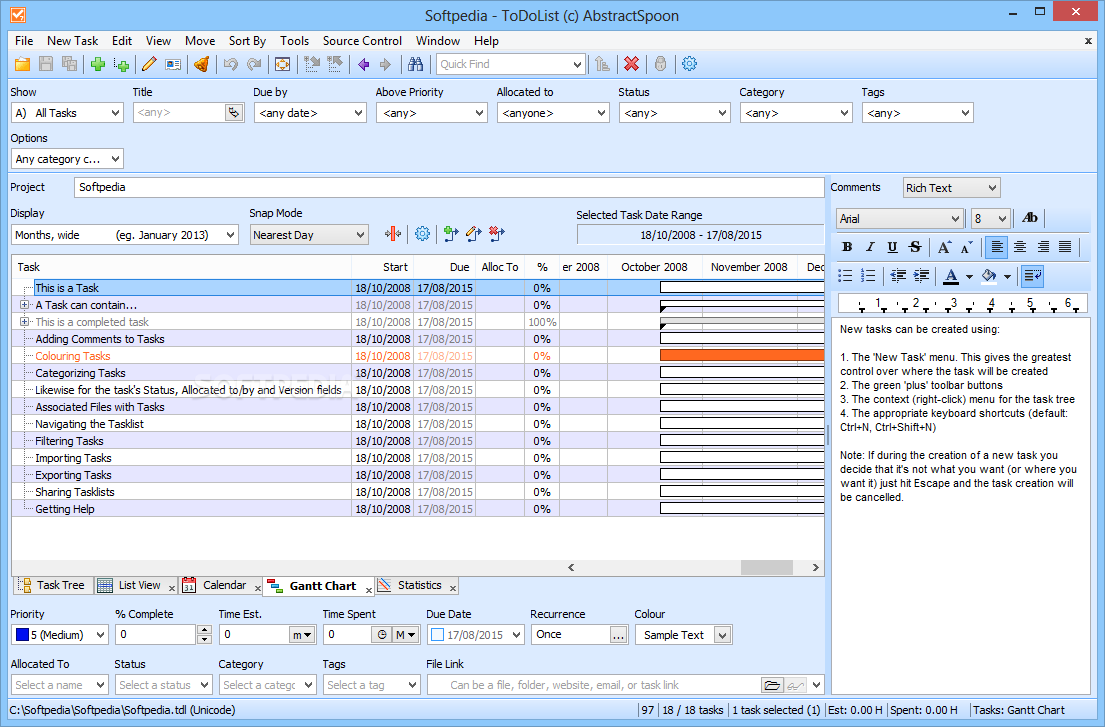Screen dimensions: 1105x727
Task: Toggle justified alignment in comments
Action: [1065, 247]
